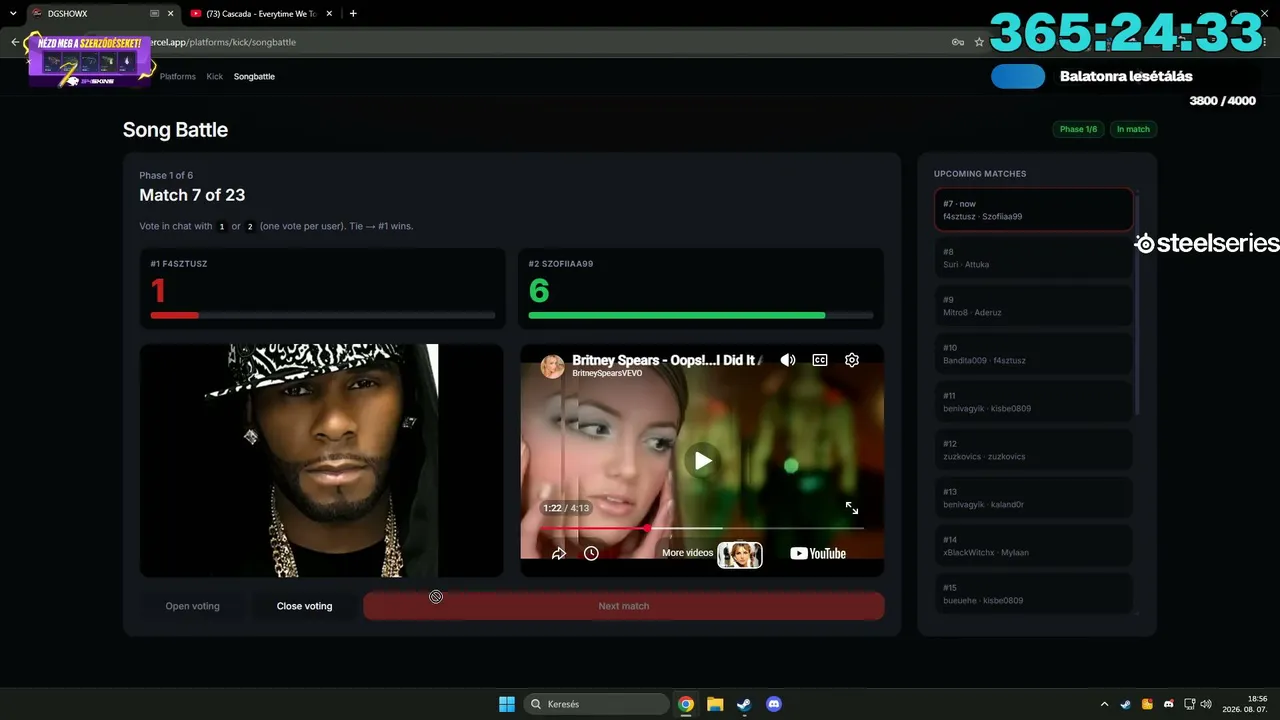Click the address bar URL field
The image size is (1280, 720).
coord(540,42)
